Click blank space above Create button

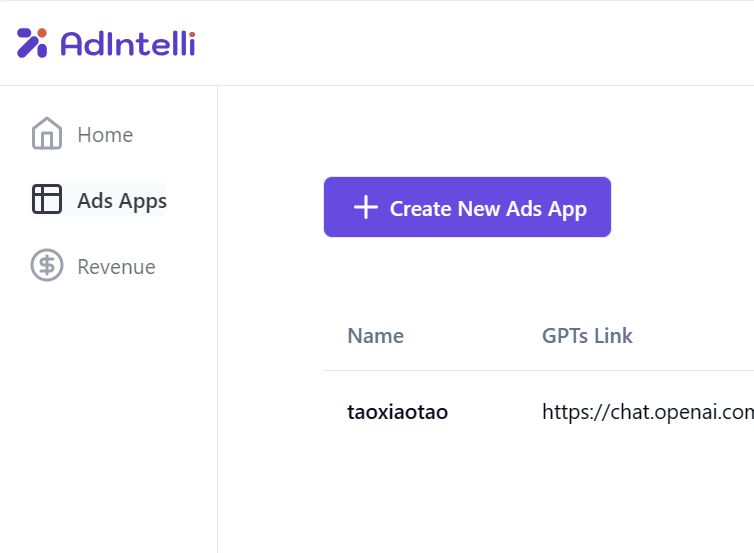(x=486, y=132)
